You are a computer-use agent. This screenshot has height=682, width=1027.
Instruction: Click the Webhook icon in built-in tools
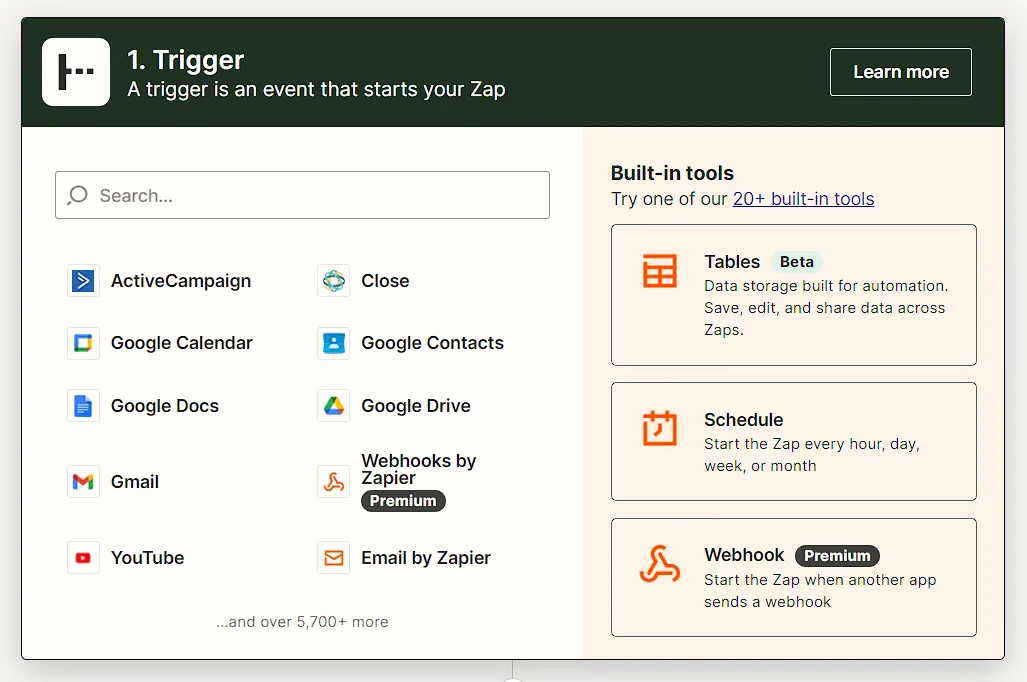pyautogui.click(x=660, y=564)
